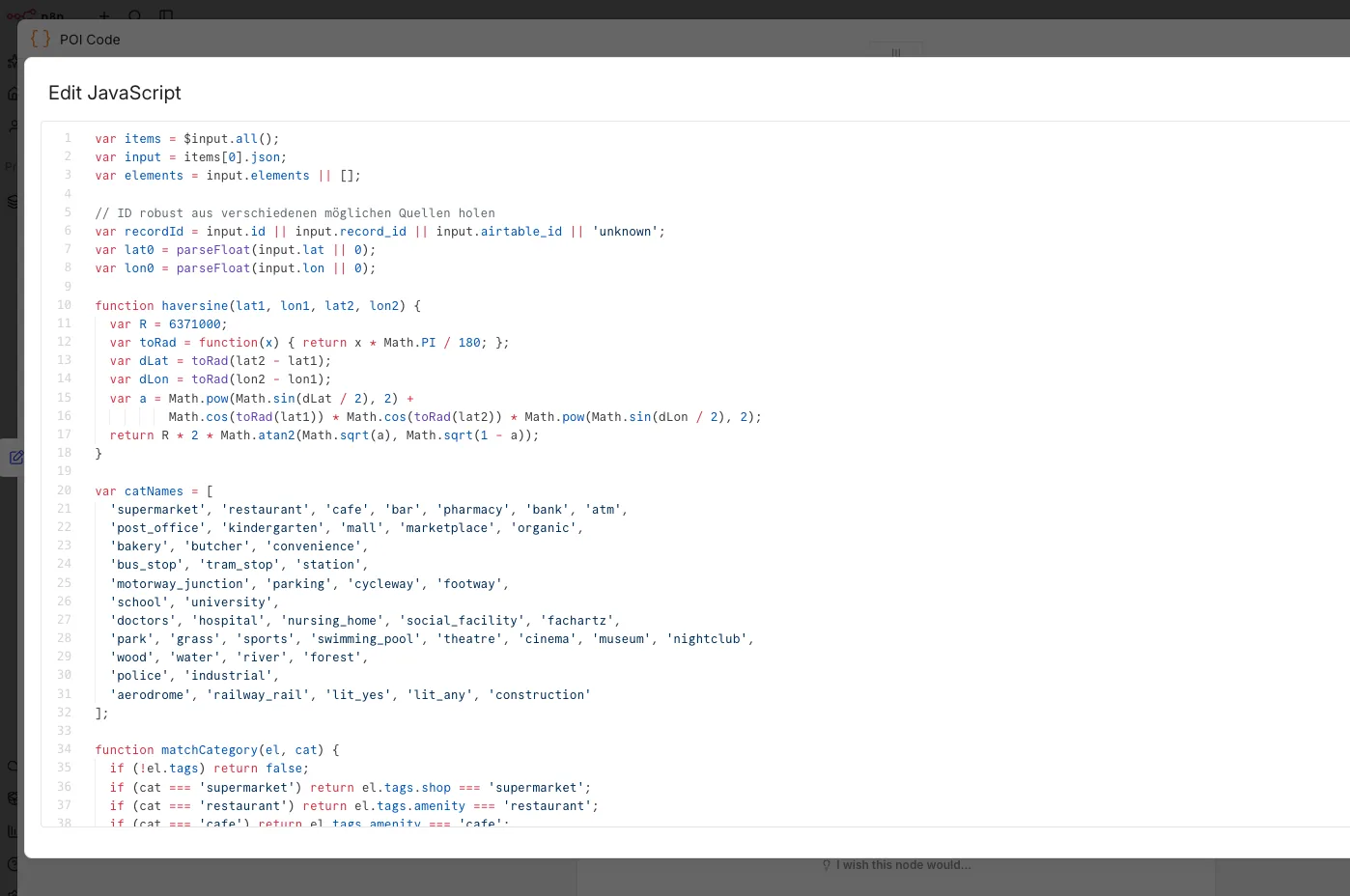Click the 'var dLon = toRad' line
Image resolution: width=1350 pixels, height=896 pixels.
(220, 379)
